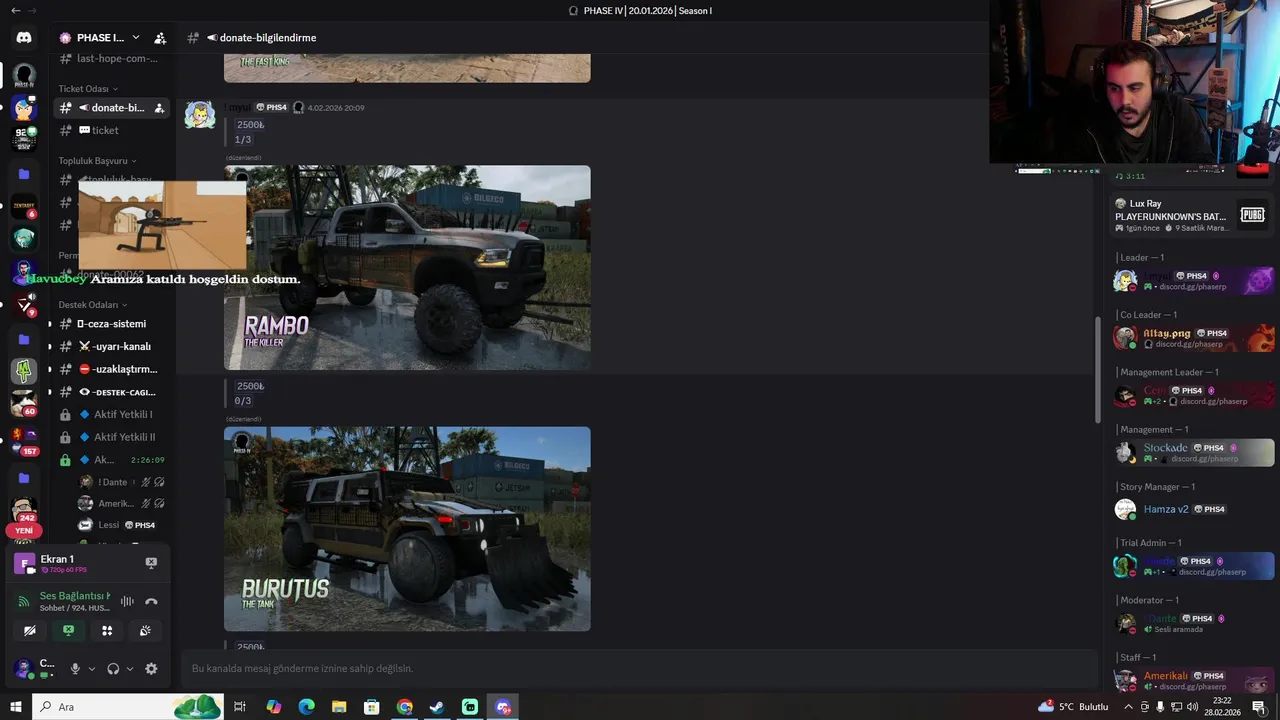Viewport: 1280px width, 720px height.
Task: Open the PHASE IV server icon
Action: (x=24, y=75)
